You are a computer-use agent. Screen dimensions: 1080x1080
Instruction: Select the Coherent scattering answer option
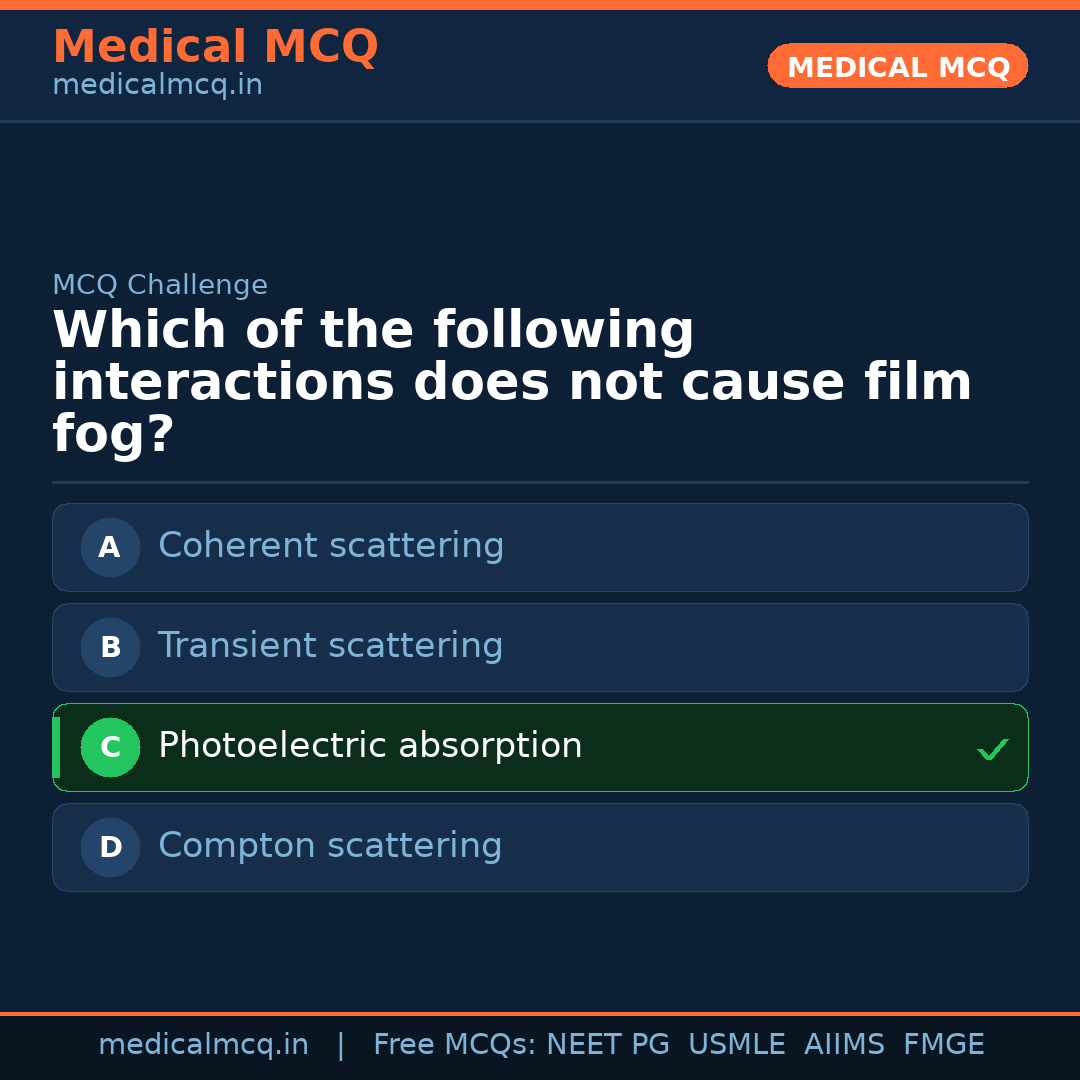pyautogui.click(x=540, y=547)
